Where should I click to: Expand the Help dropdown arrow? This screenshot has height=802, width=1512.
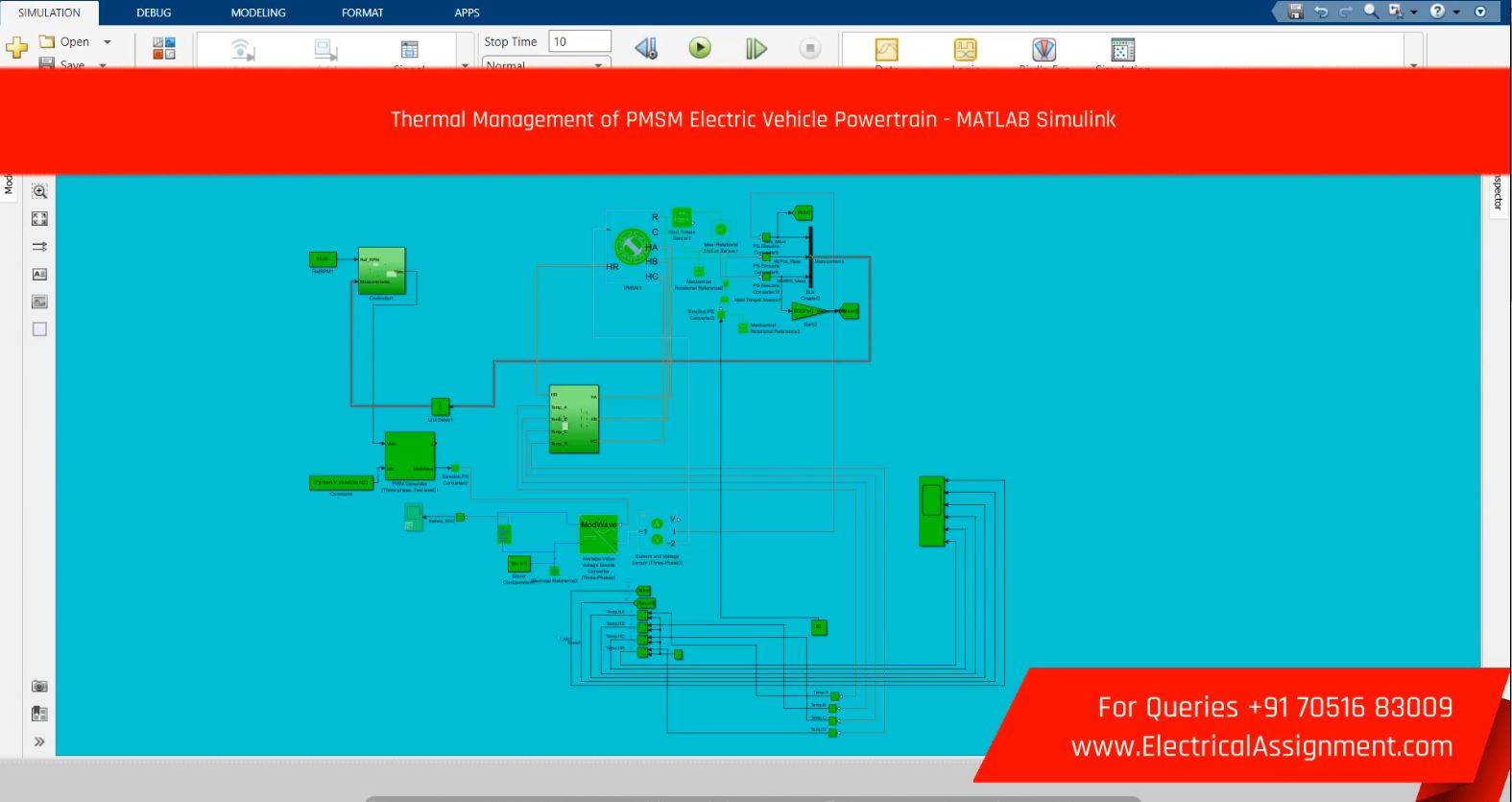pyautogui.click(x=1456, y=12)
